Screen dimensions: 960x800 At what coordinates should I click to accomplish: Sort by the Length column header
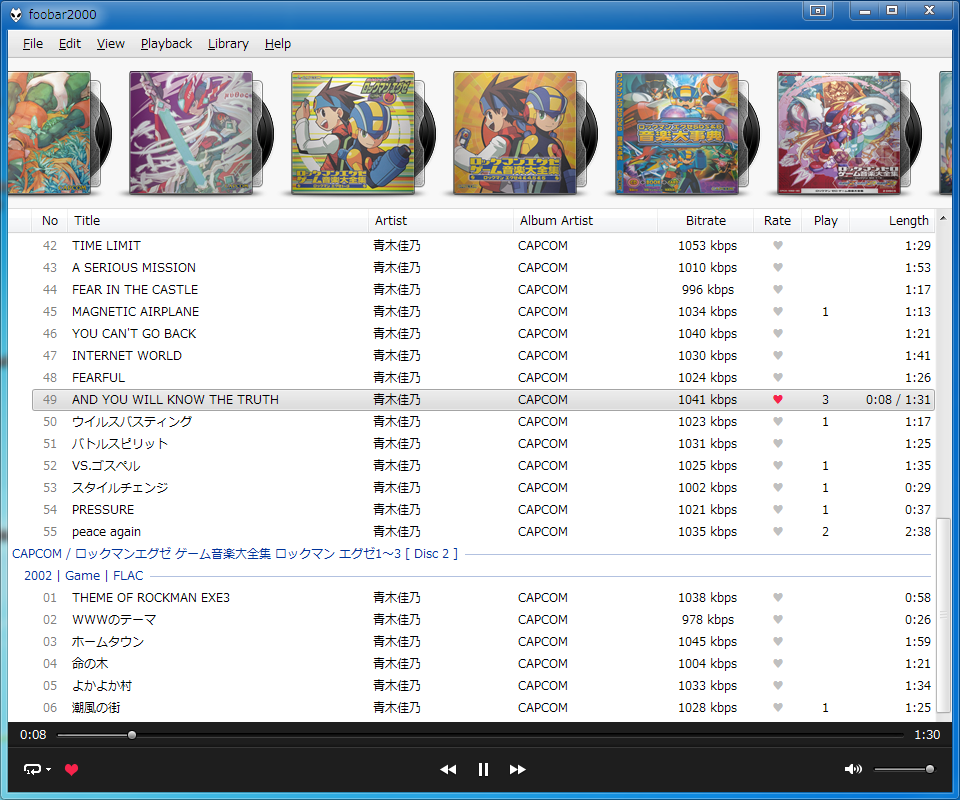(892, 221)
